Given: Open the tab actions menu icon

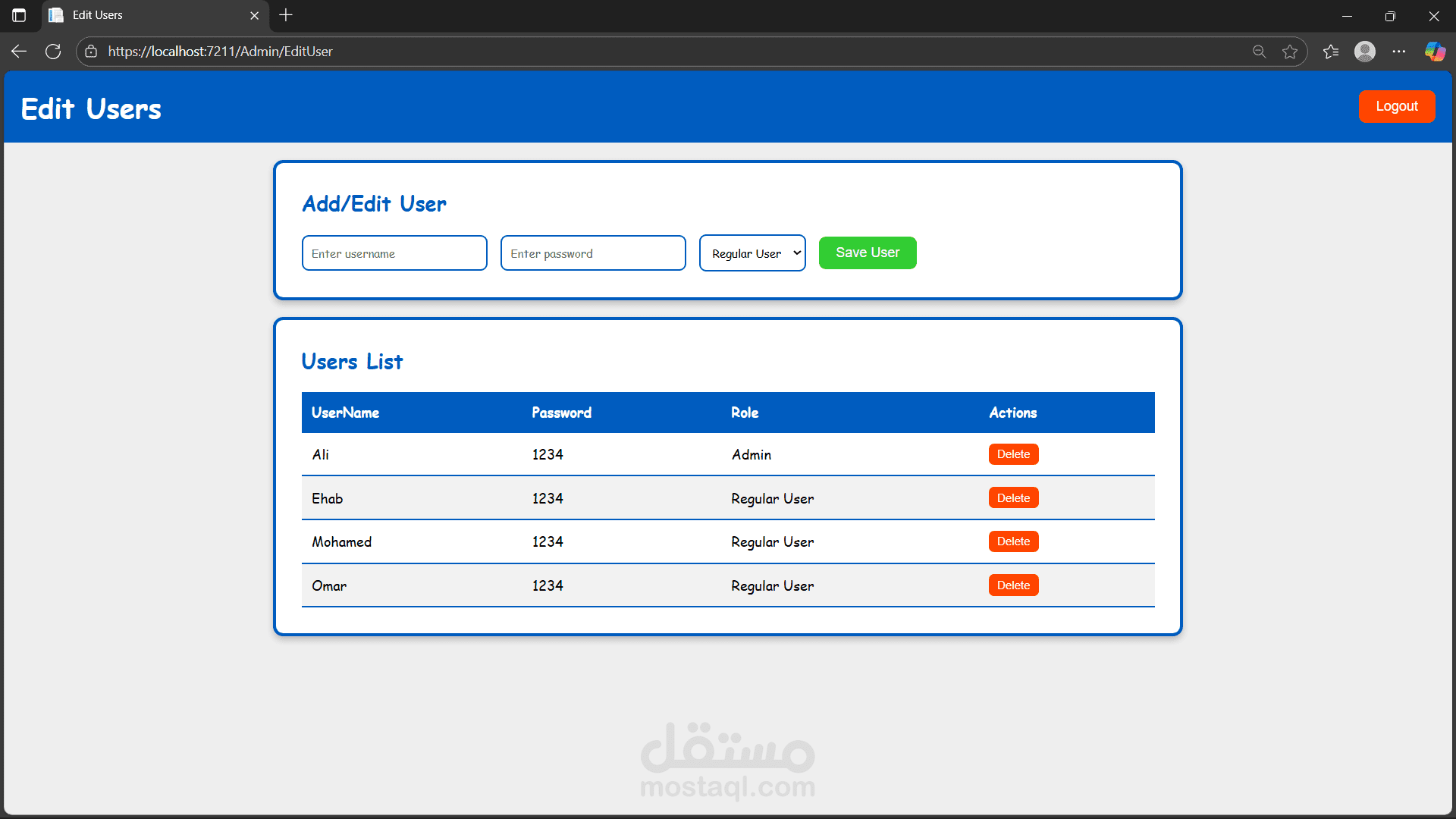Looking at the screenshot, I should coord(19,15).
